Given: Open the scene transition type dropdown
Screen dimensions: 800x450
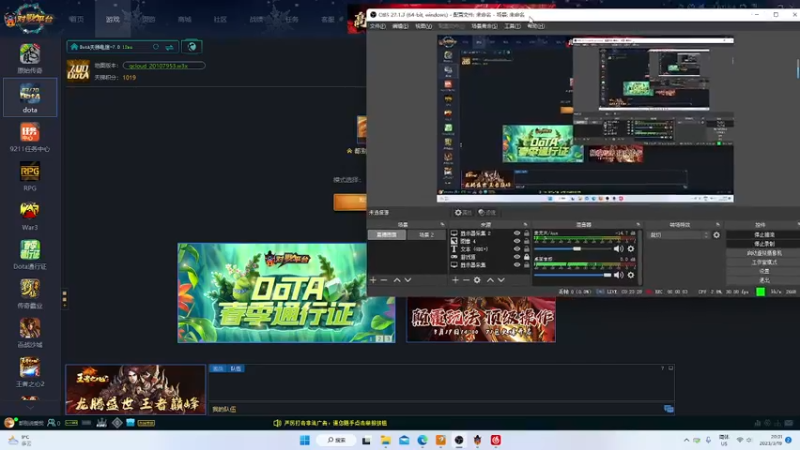Looking at the screenshot, I should [x=678, y=235].
